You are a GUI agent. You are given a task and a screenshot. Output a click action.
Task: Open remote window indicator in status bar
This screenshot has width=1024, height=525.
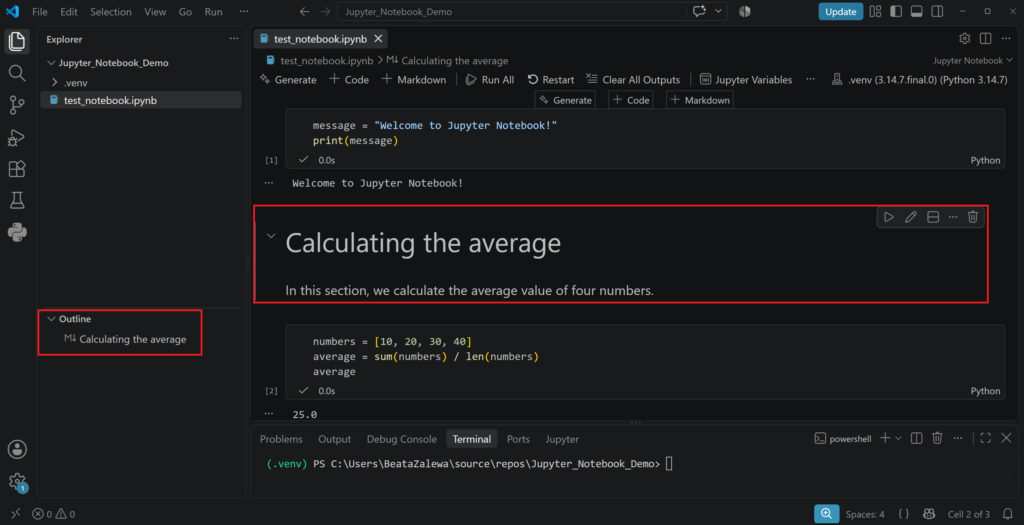(x=16, y=514)
